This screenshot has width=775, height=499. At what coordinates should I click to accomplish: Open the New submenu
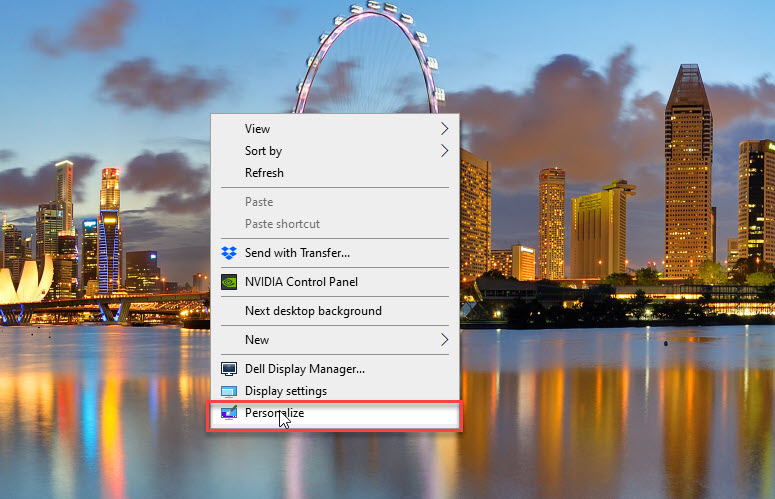(x=335, y=340)
